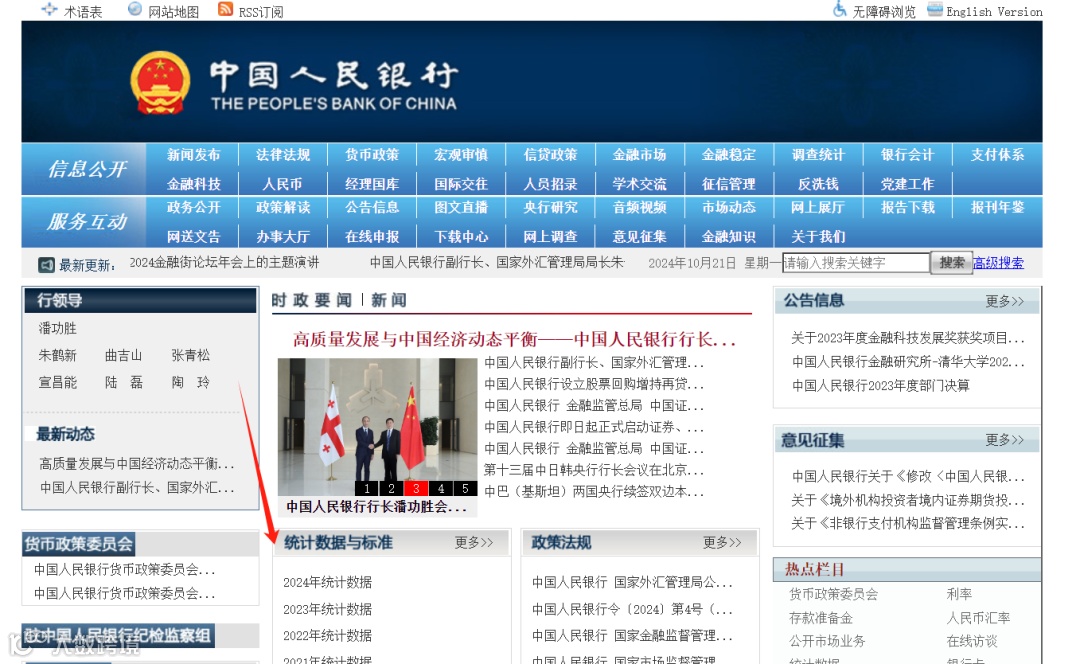
Task: Click the English Version icon
Action: point(935,10)
